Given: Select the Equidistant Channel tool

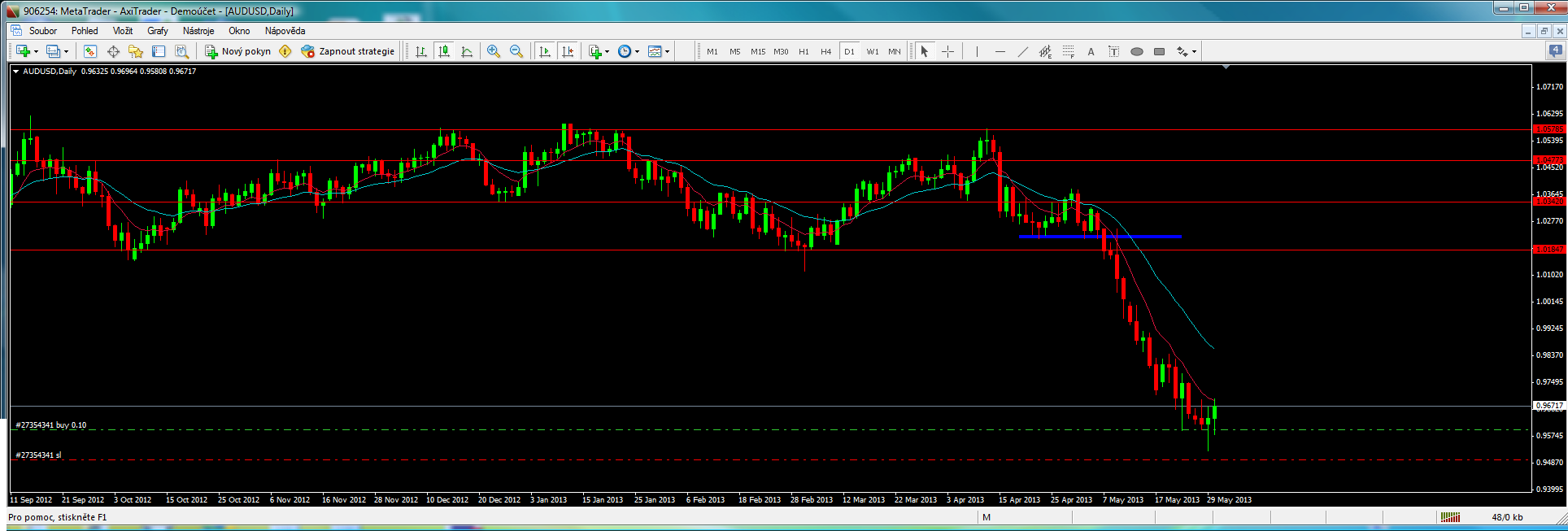Looking at the screenshot, I should tap(1045, 51).
